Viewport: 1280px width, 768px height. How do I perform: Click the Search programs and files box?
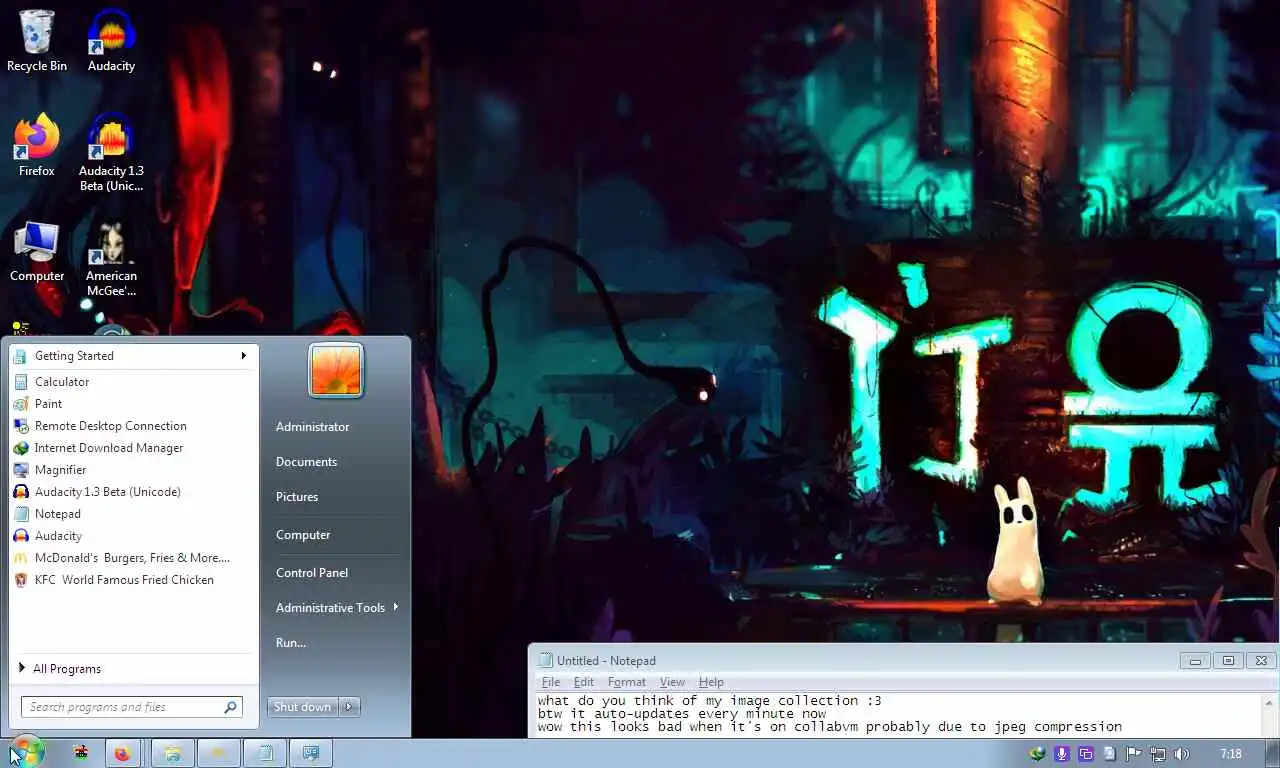click(x=132, y=707)
